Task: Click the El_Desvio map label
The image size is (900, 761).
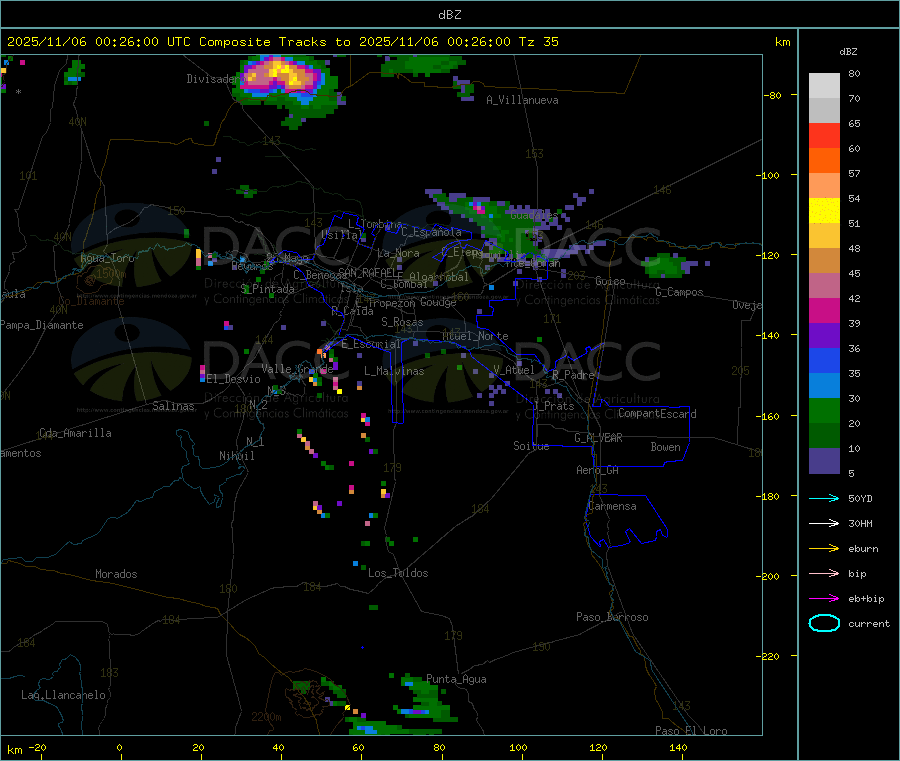Action: [233, 379]
